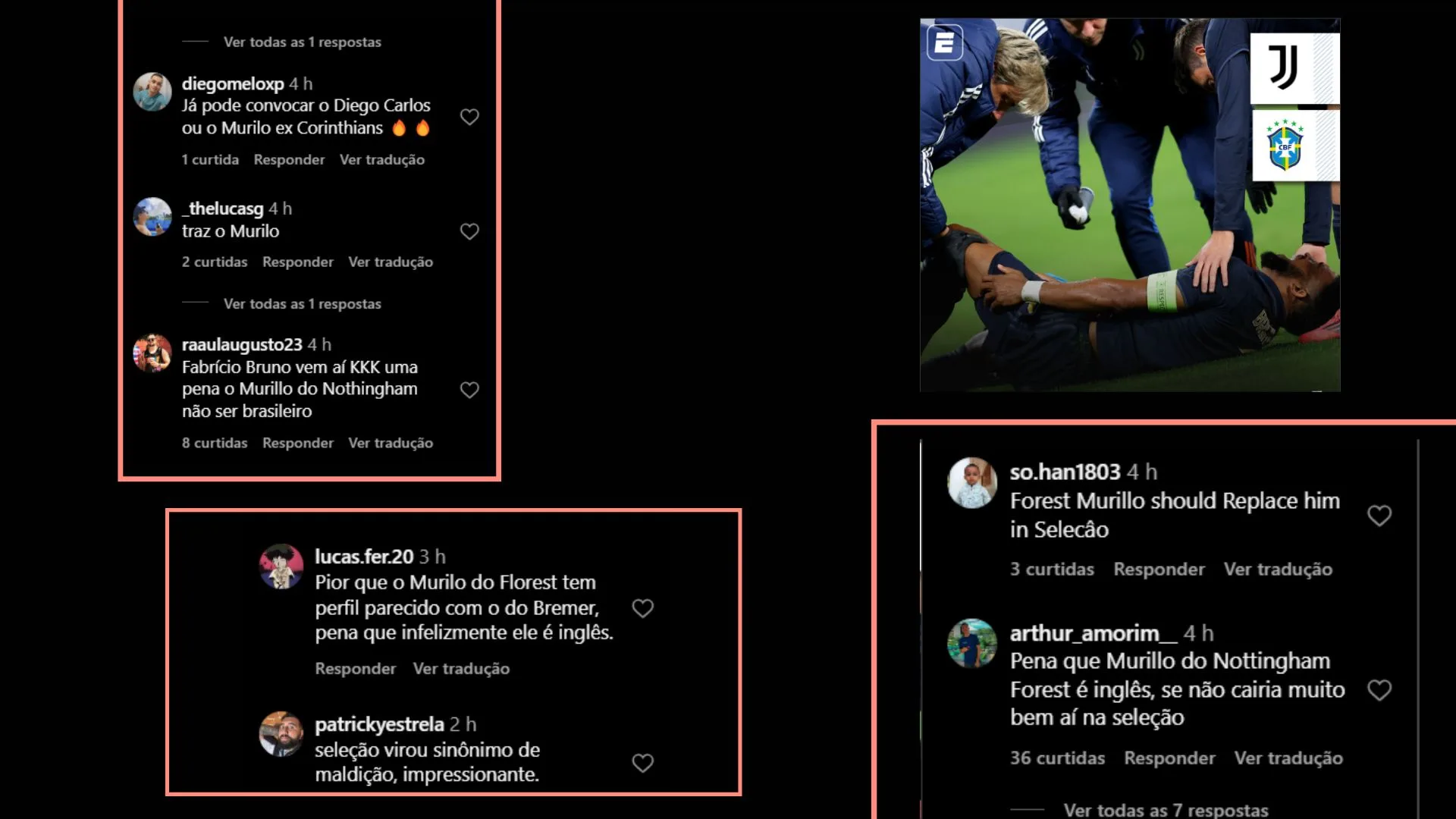This screenshot has width=1456, height=819.
Task: Open the injured player photo post
Action: coord(1130,205)
